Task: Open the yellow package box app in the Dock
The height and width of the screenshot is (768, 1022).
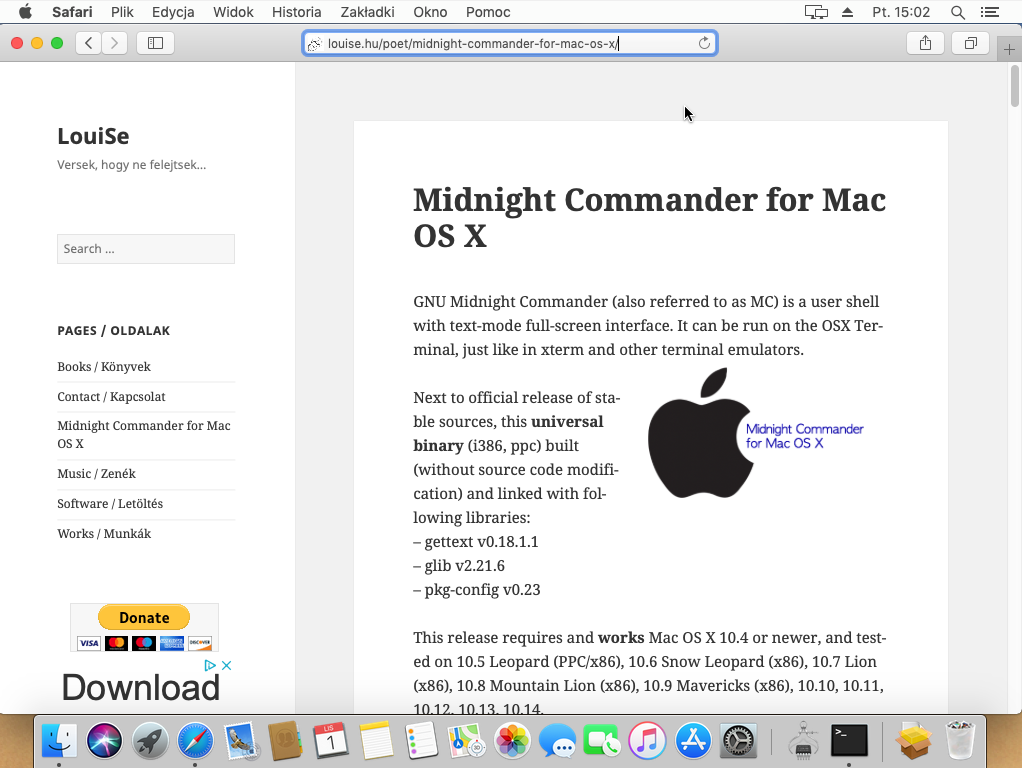Action: tap(913, 741)
